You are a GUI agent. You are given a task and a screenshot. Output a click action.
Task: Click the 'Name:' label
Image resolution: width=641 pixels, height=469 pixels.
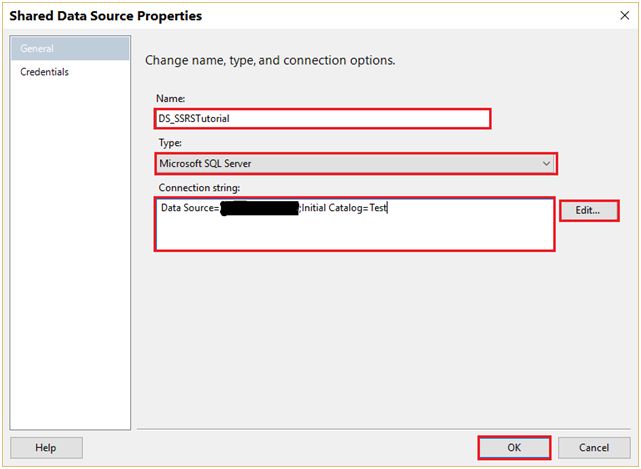pos(170,99)
